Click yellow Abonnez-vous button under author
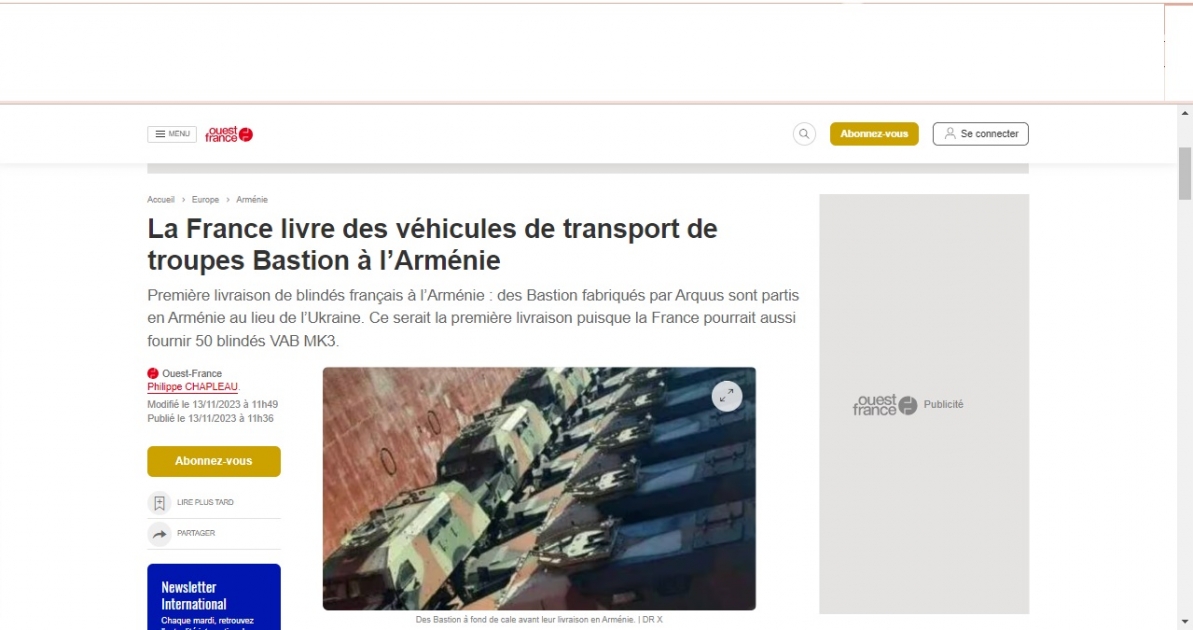Screen dimensions: 1193x630 coord(214,461)
